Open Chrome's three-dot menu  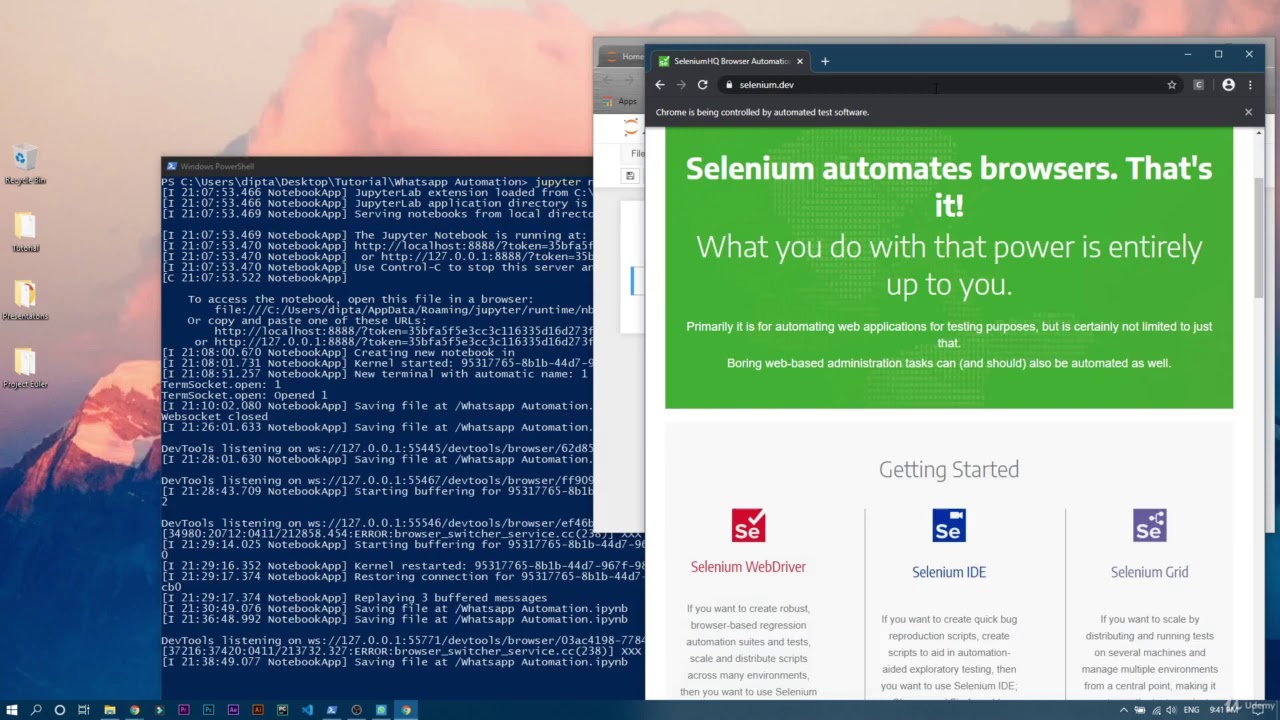click(1250, 85)
